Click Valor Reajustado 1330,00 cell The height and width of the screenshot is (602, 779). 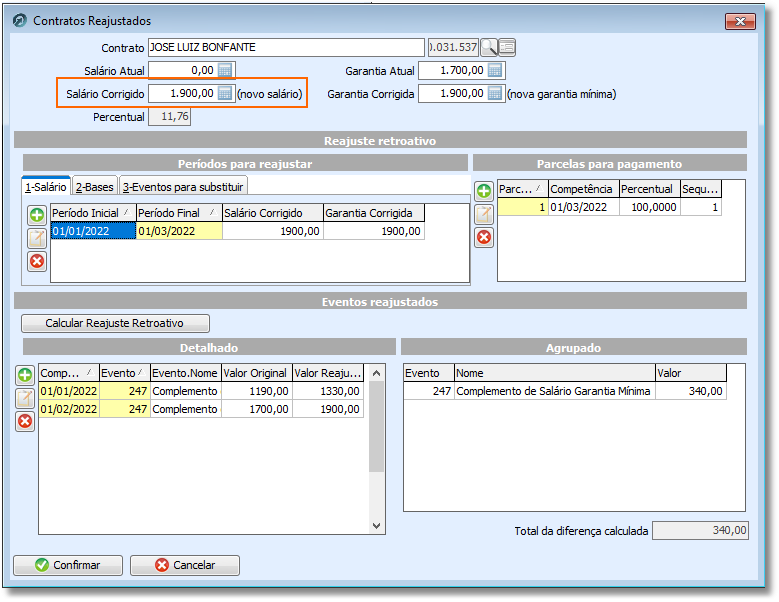pos(328,391)
